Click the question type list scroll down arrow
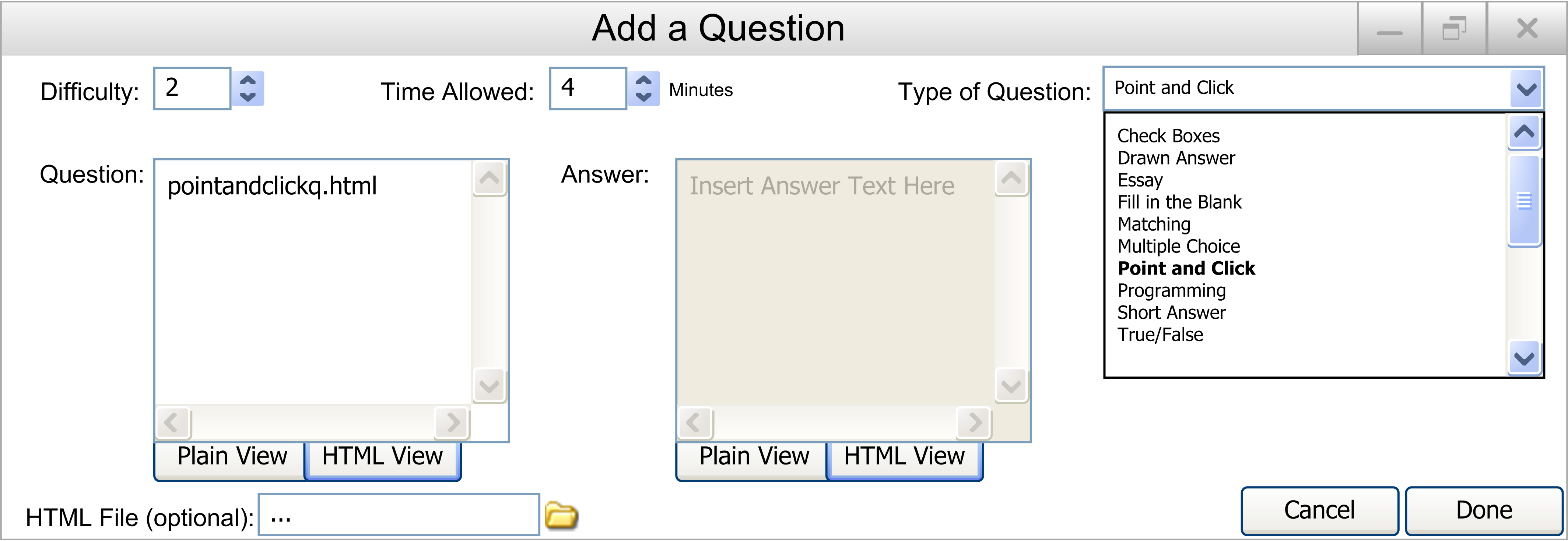 (x=1524, y=358)
